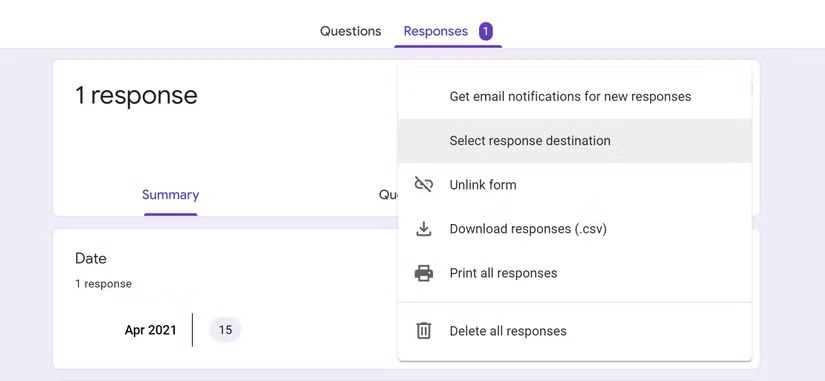825x381 pixels.
Task: Open the Responses tab
Action: point(436,31)
